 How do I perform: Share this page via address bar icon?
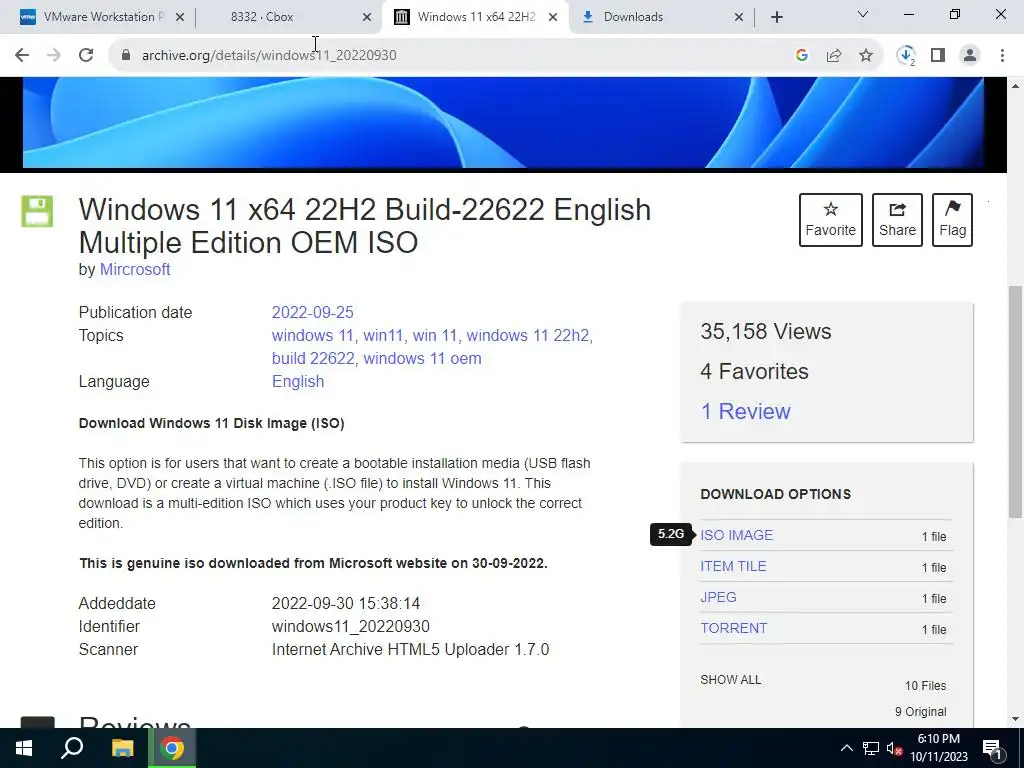[x=834, y=56]
